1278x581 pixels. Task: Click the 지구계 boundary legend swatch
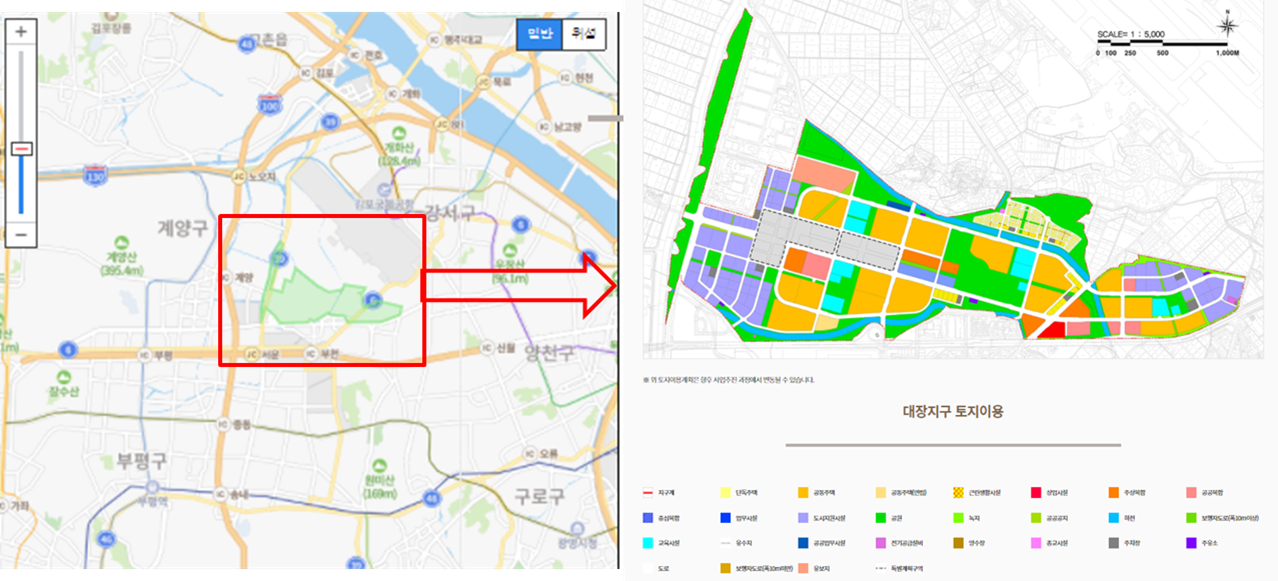[x=648, y=493]
